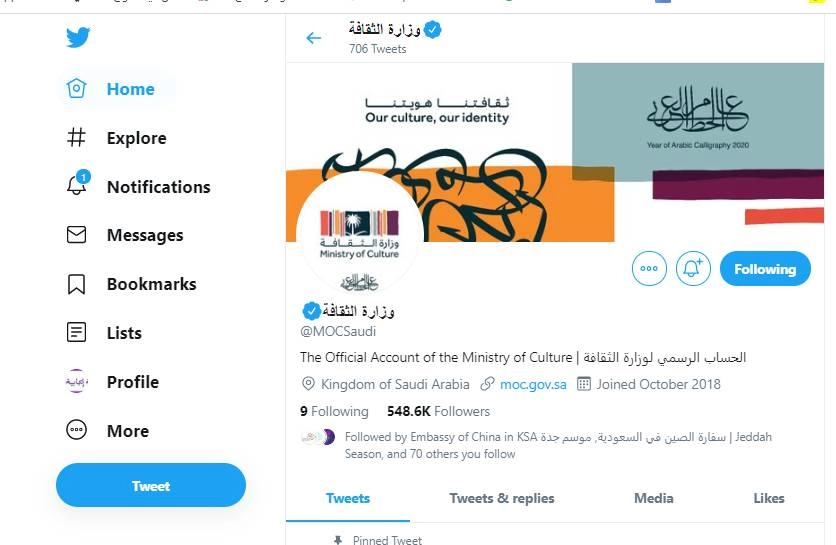Click the Profile avatar in sidebar
This screenshot has height=545, width=836.
point(77,382)
